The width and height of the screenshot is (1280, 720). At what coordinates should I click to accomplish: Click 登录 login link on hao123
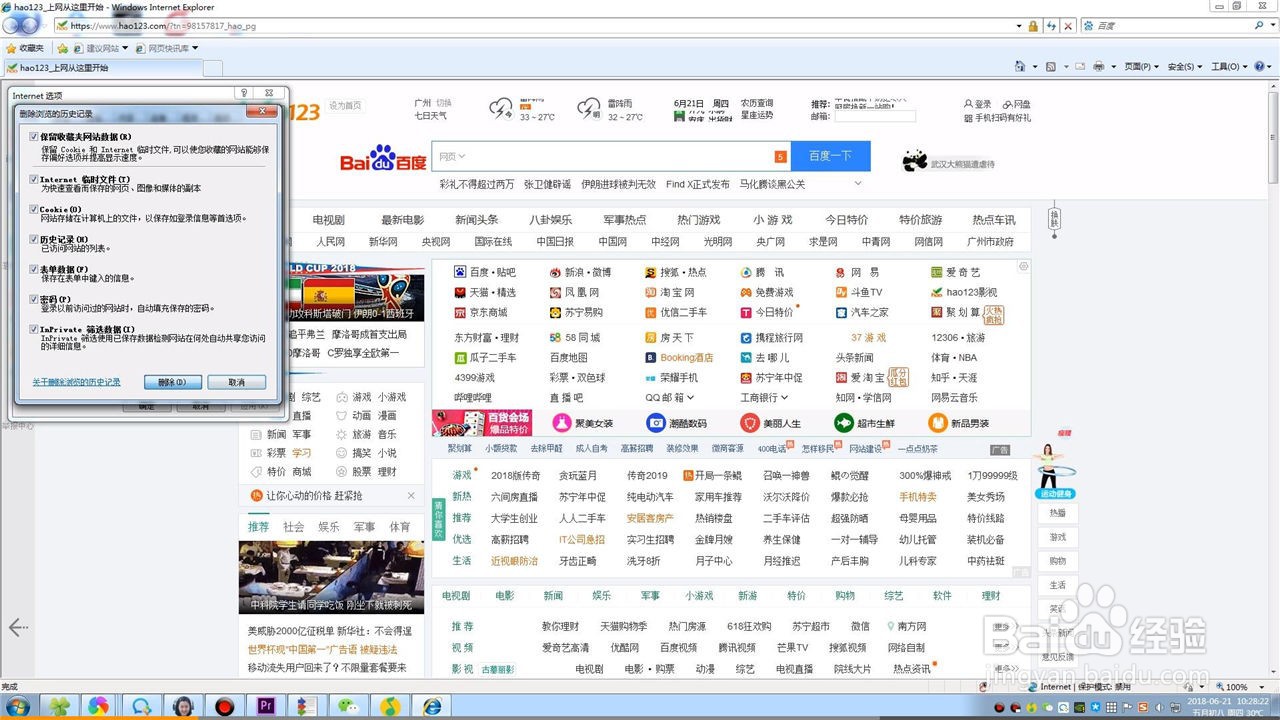(977, 104)
